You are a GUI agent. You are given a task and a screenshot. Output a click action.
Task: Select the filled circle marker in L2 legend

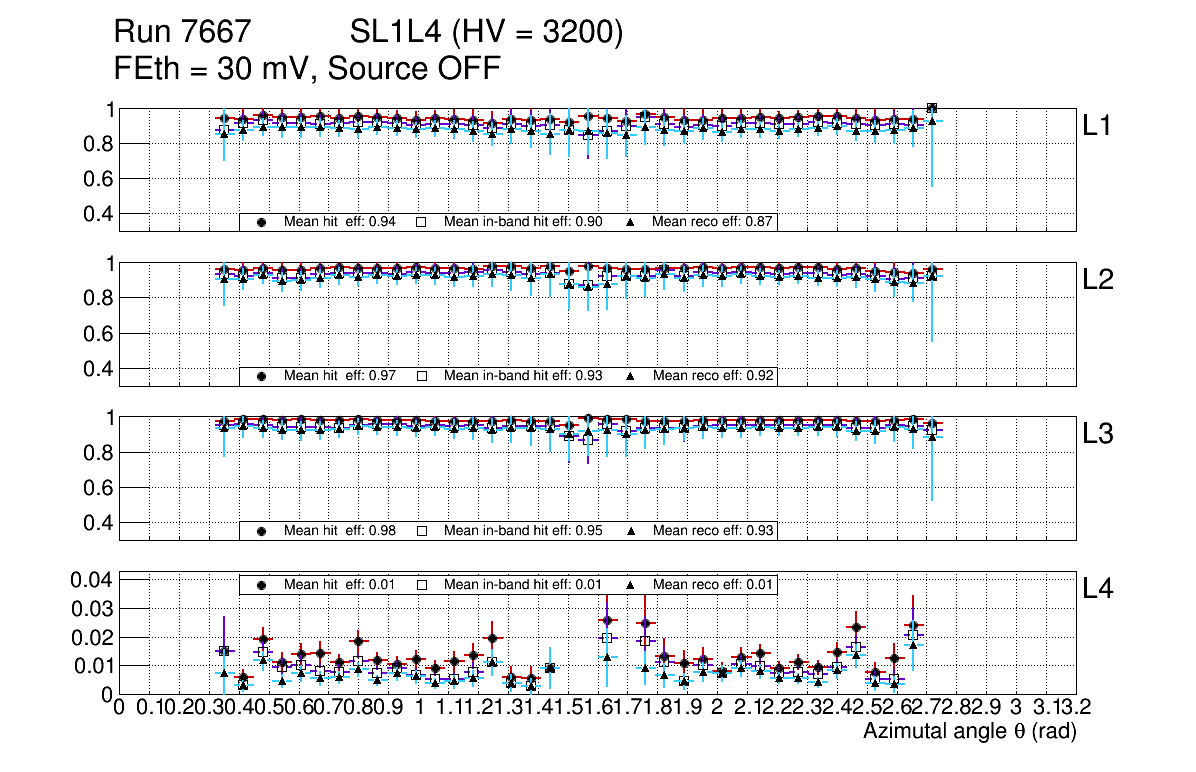[x=262, y=376]
